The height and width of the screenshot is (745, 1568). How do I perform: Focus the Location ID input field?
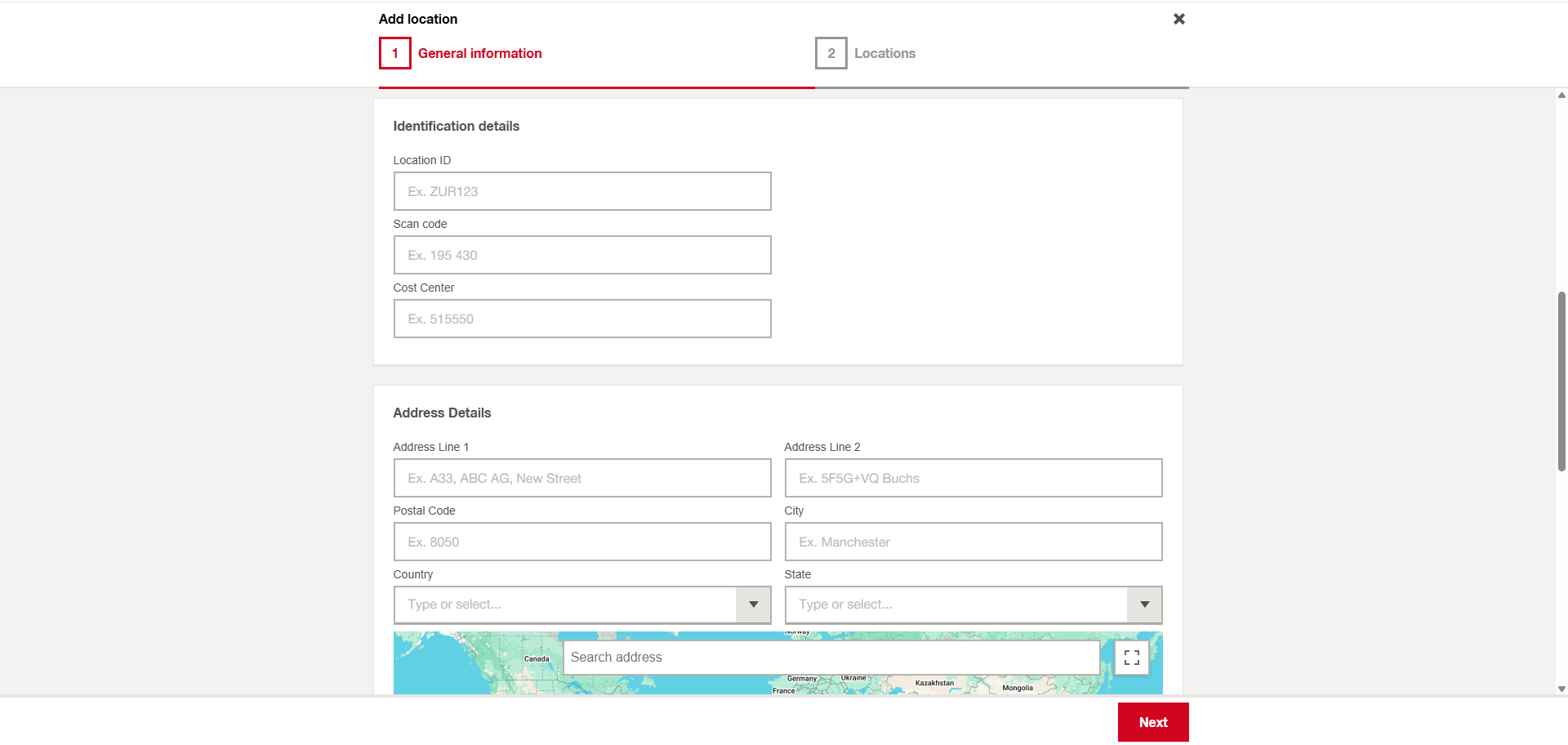pos(581,192)
